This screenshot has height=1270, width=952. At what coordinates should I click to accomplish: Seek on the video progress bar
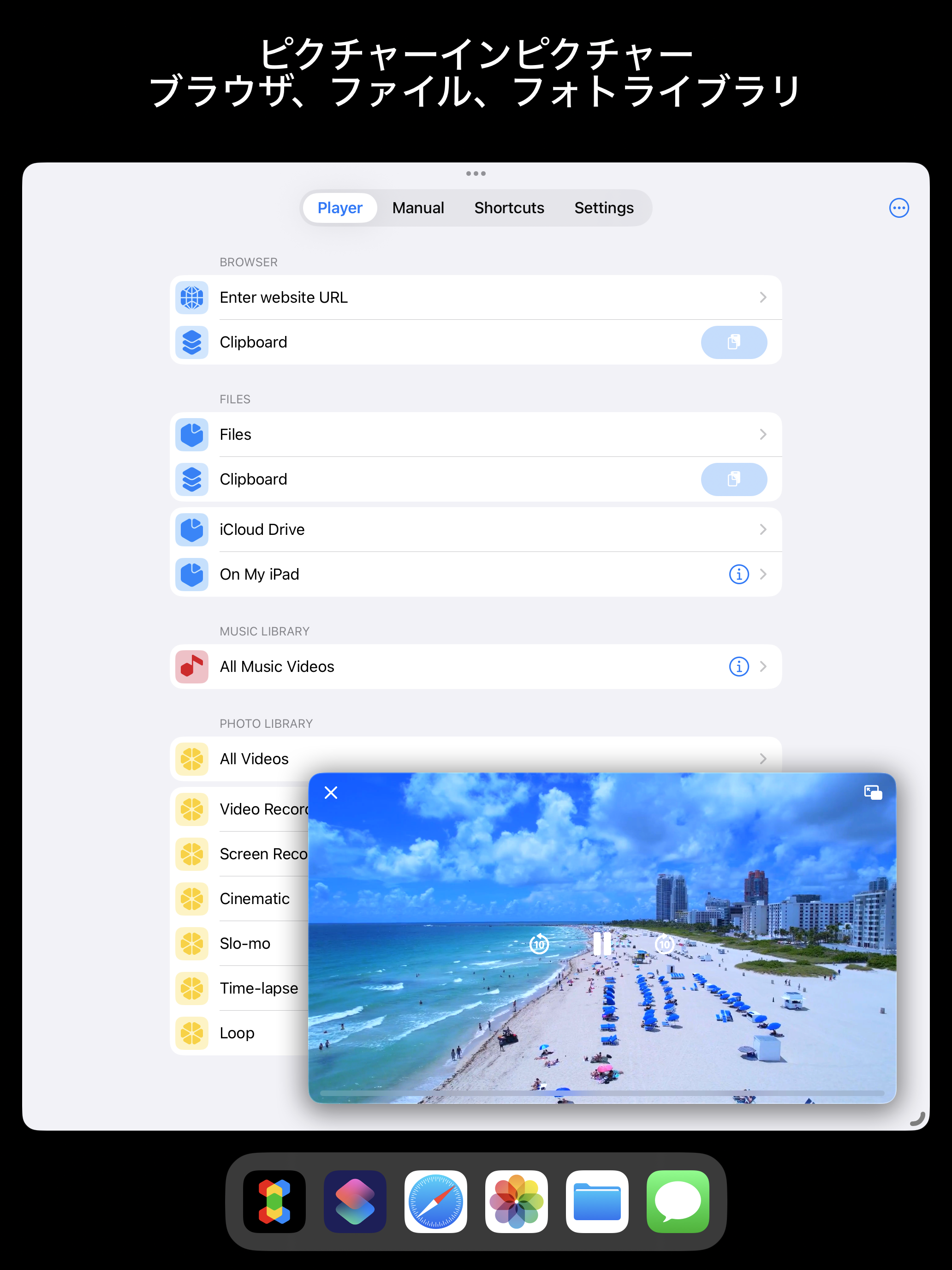602,1093
